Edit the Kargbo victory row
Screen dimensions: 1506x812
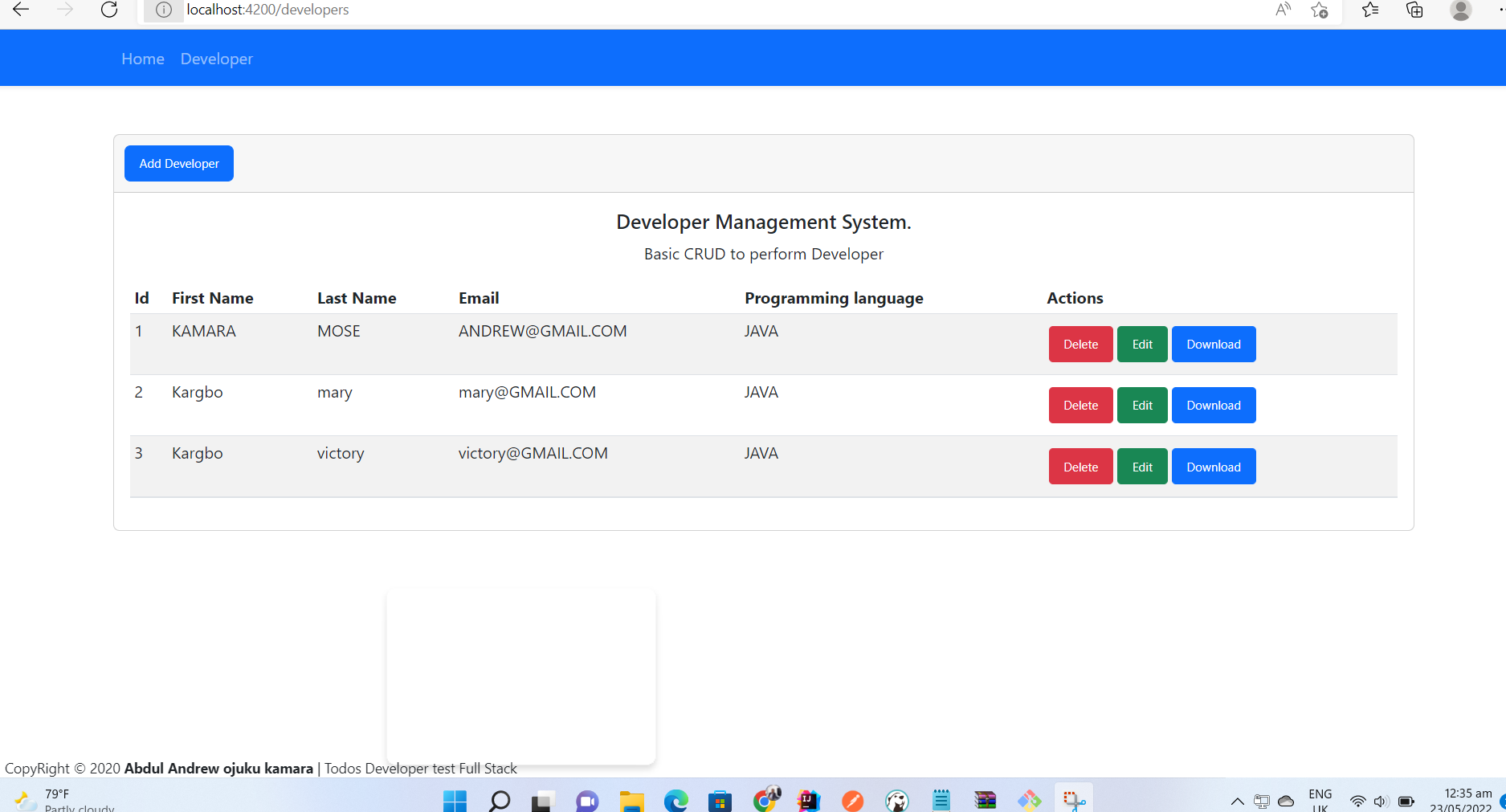click(1142, 467)
